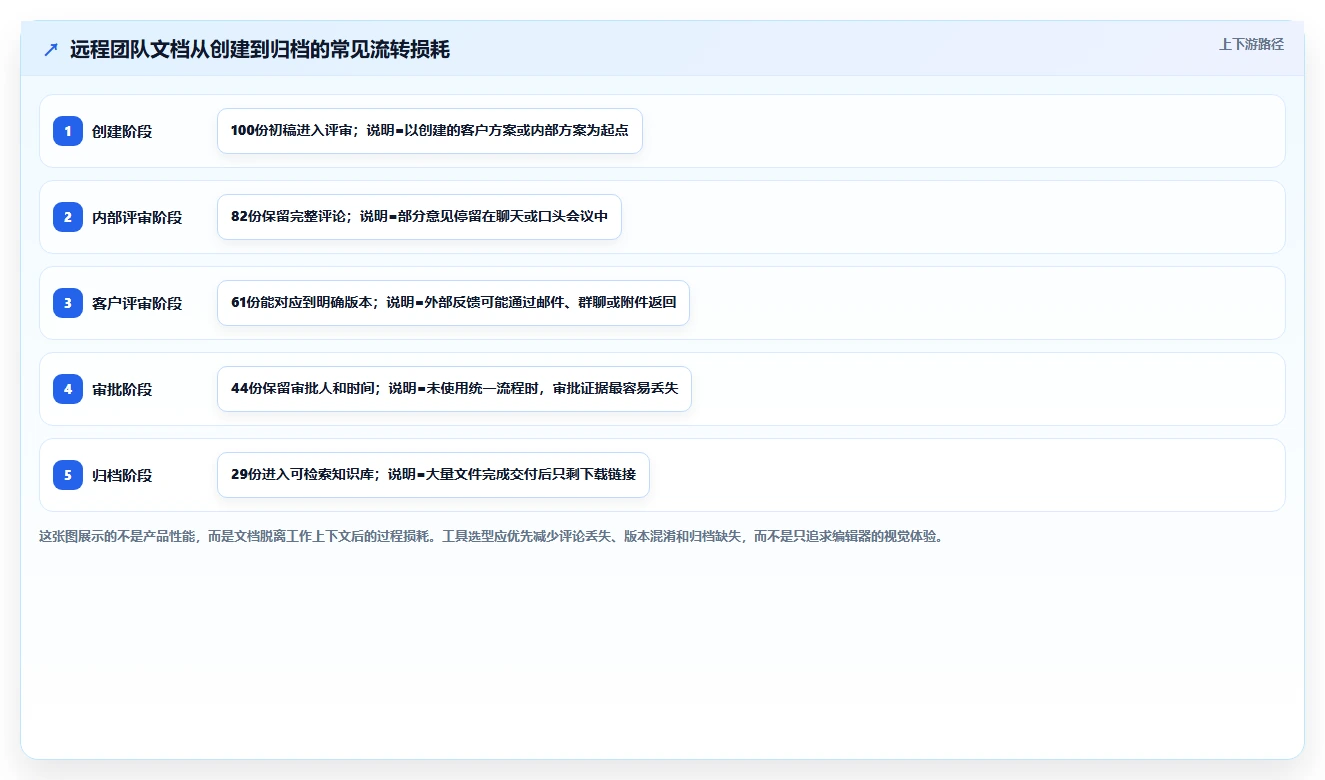The image size is (1325, 780).
Task: Click the 44份保留审批人和时间 description box
Action: 454,389
